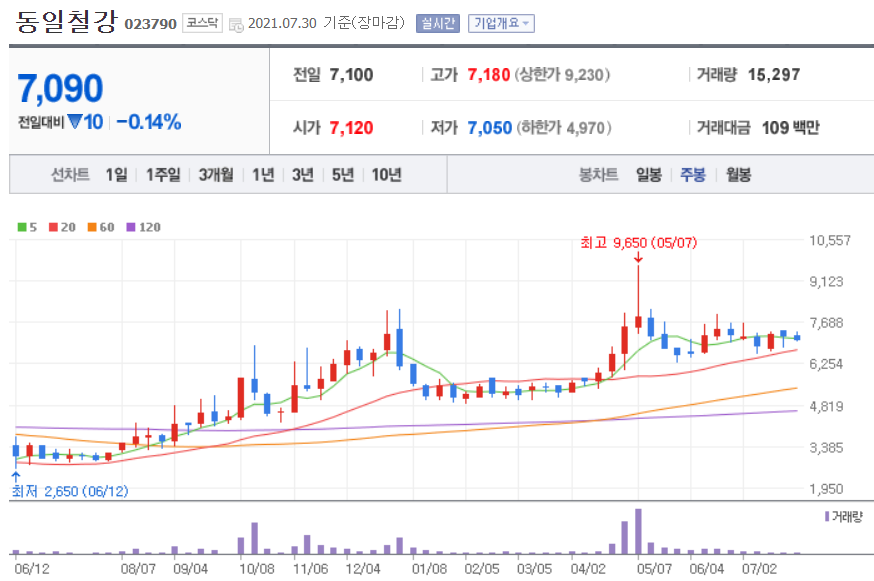Click the 코스닥 market badge
The width and height of the screenshot is (874, 581).
coord(202,23)
